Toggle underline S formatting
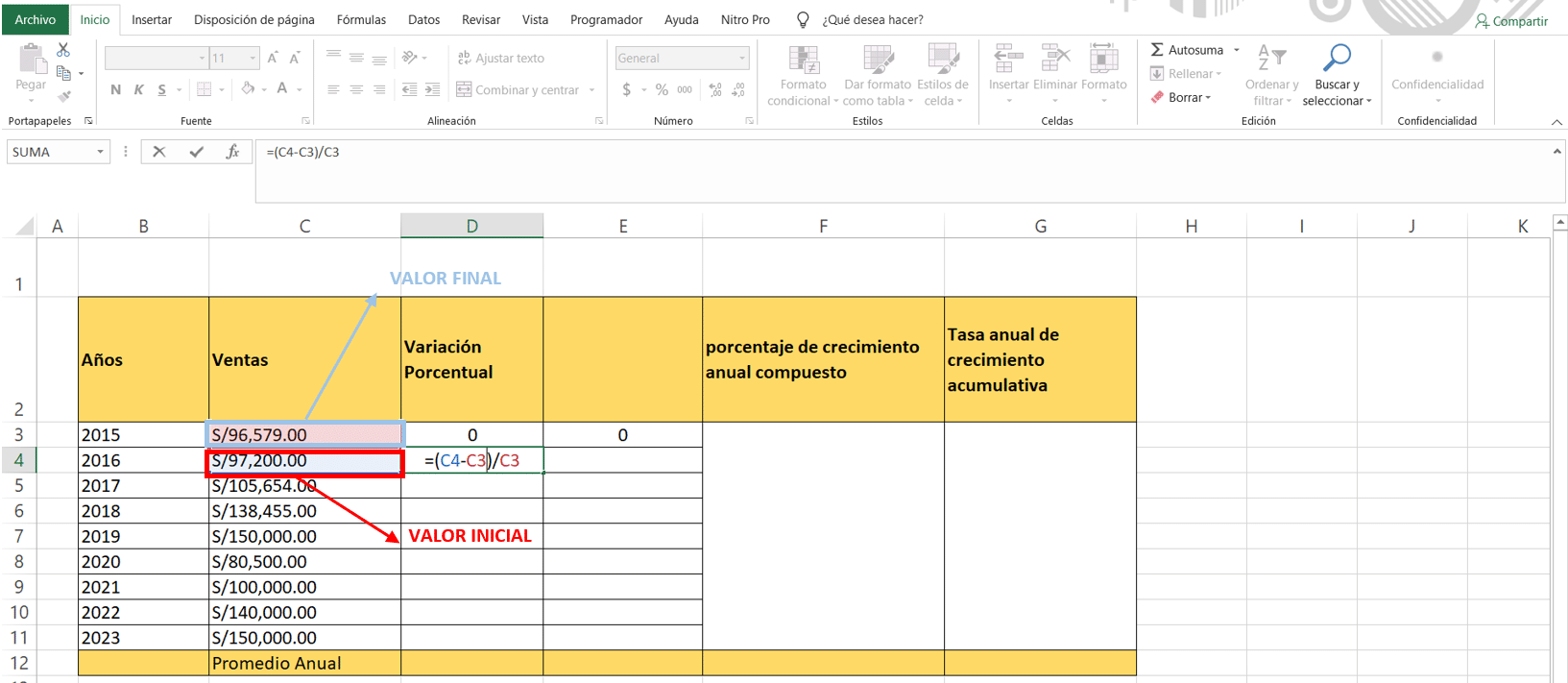This screenshot has width=1568, height=683. click(162, 89)
